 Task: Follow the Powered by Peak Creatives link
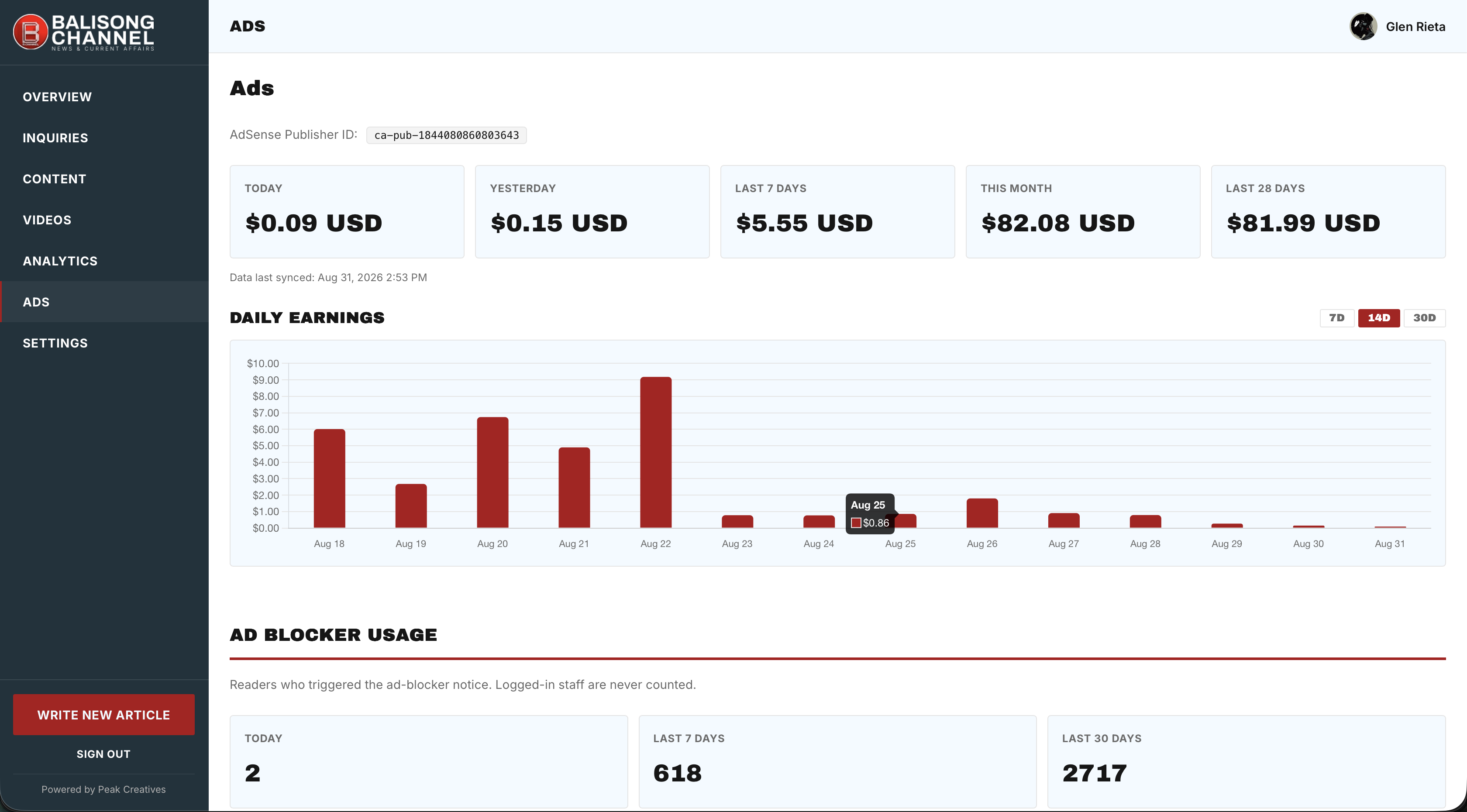pyautogui.click(x=103, y=789)
